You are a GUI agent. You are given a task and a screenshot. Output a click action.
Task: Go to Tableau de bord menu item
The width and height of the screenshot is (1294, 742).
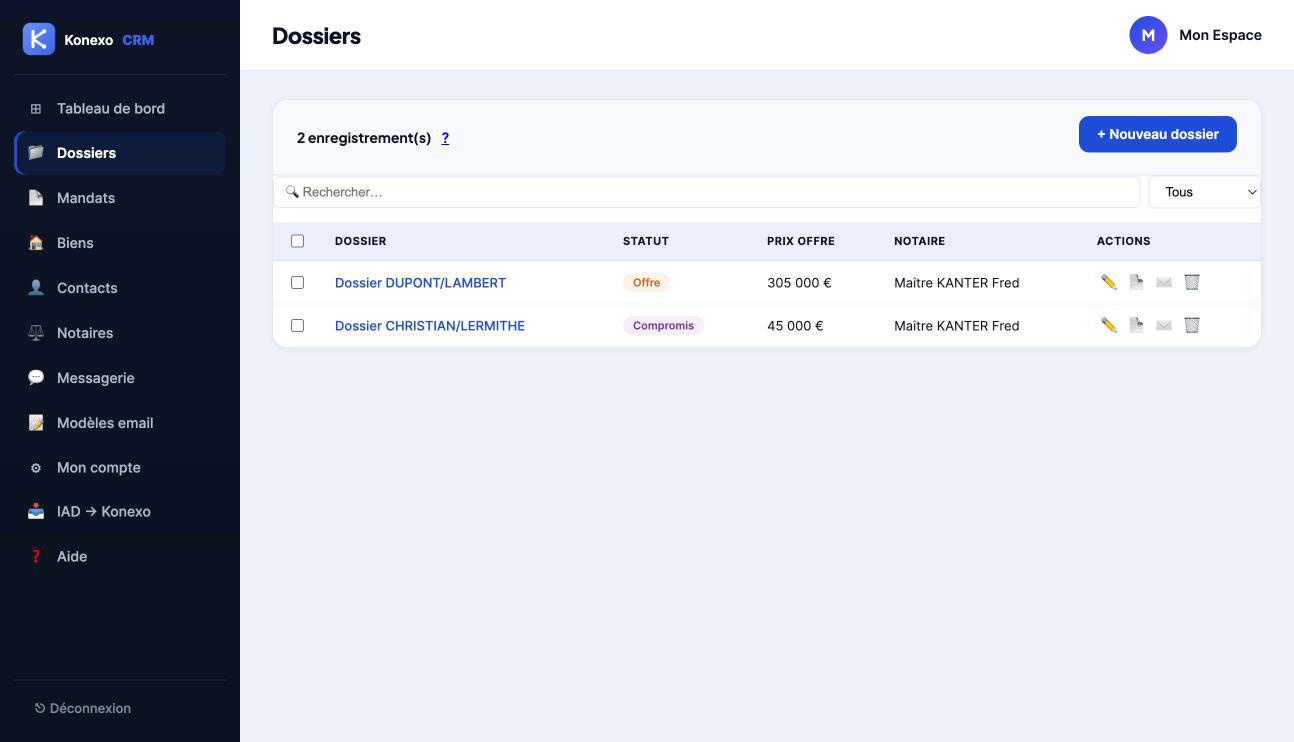coord(120,108)
